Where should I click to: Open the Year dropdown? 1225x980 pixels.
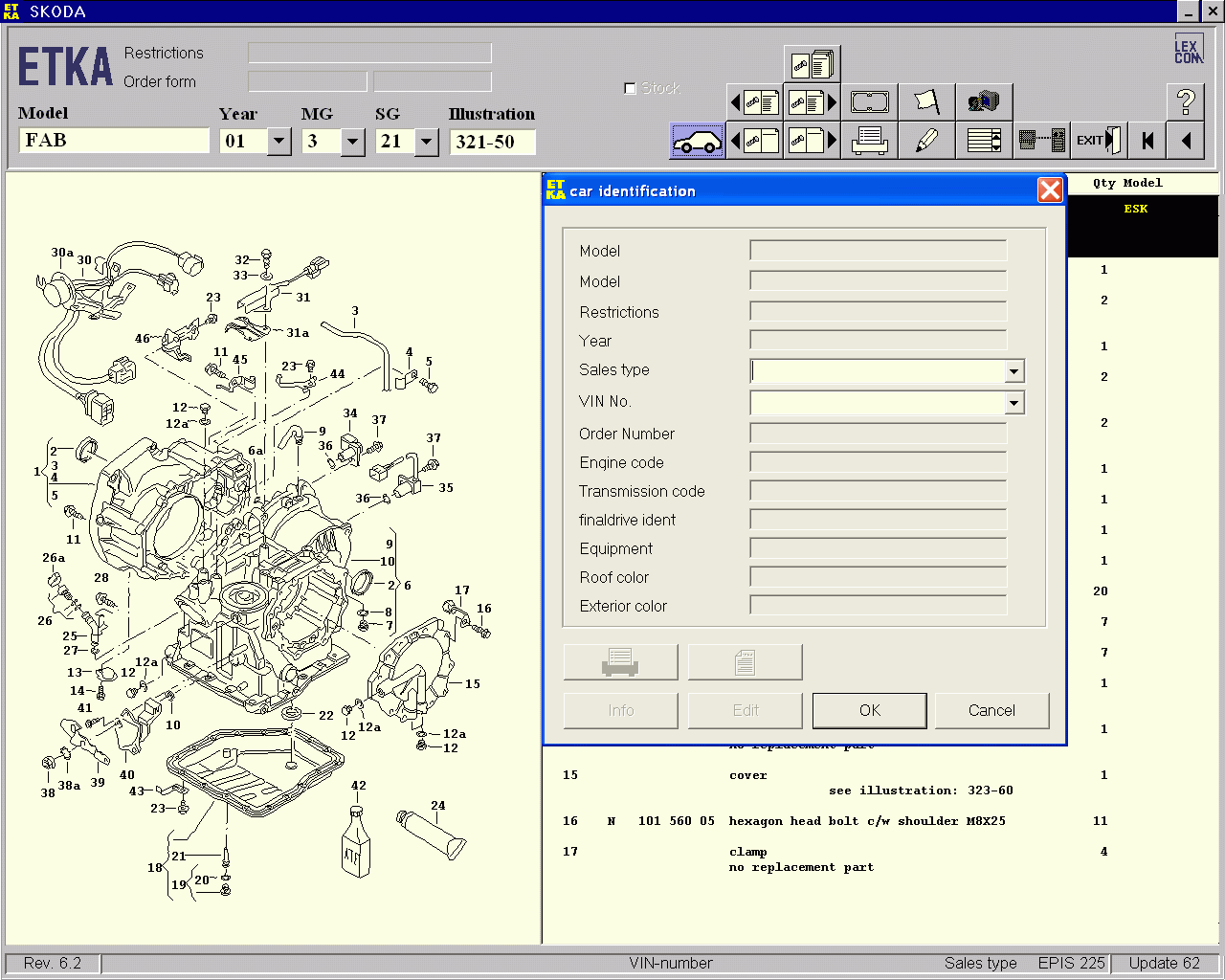279,142
